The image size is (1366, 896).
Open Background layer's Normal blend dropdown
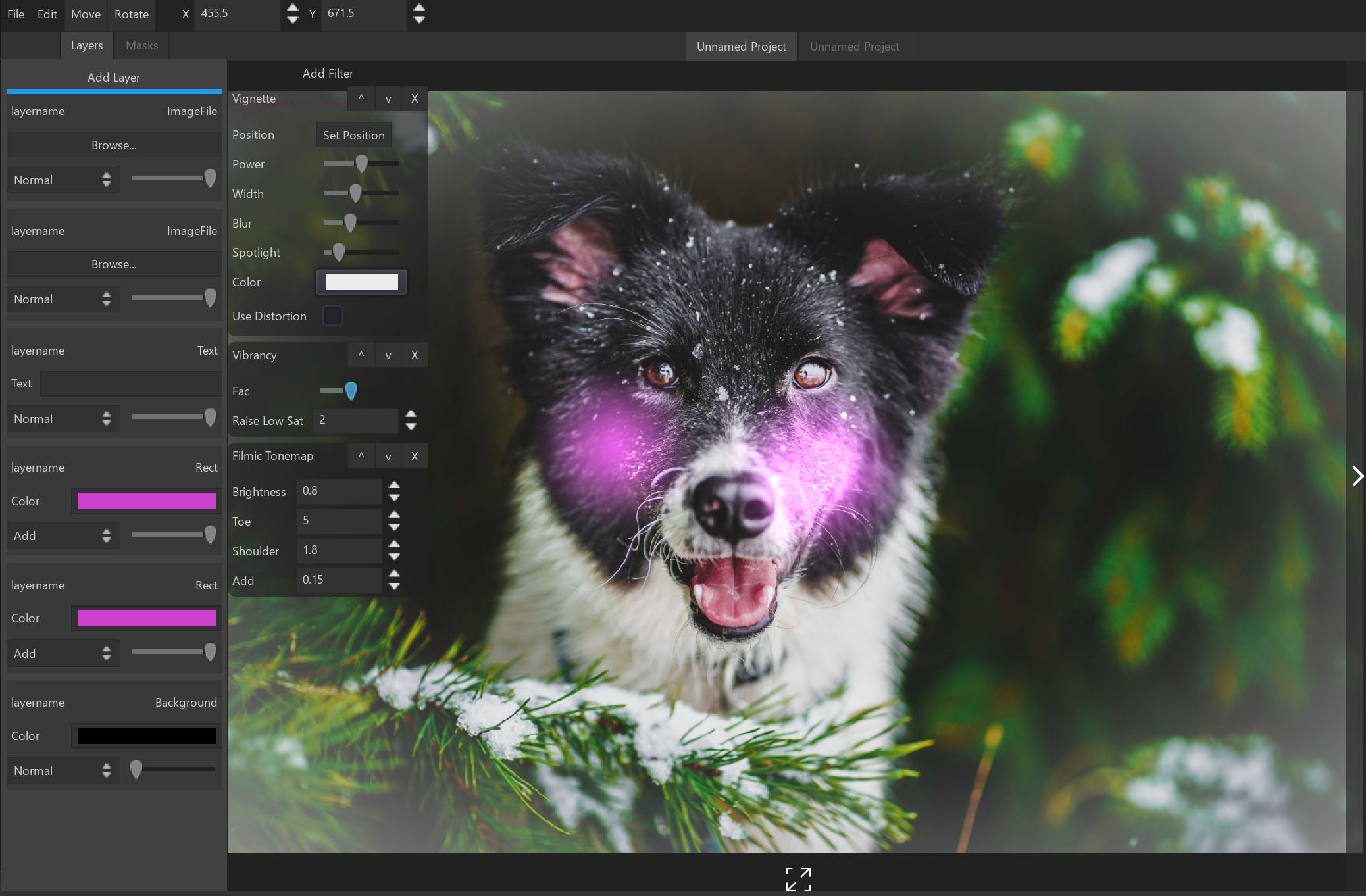[63, 770]
